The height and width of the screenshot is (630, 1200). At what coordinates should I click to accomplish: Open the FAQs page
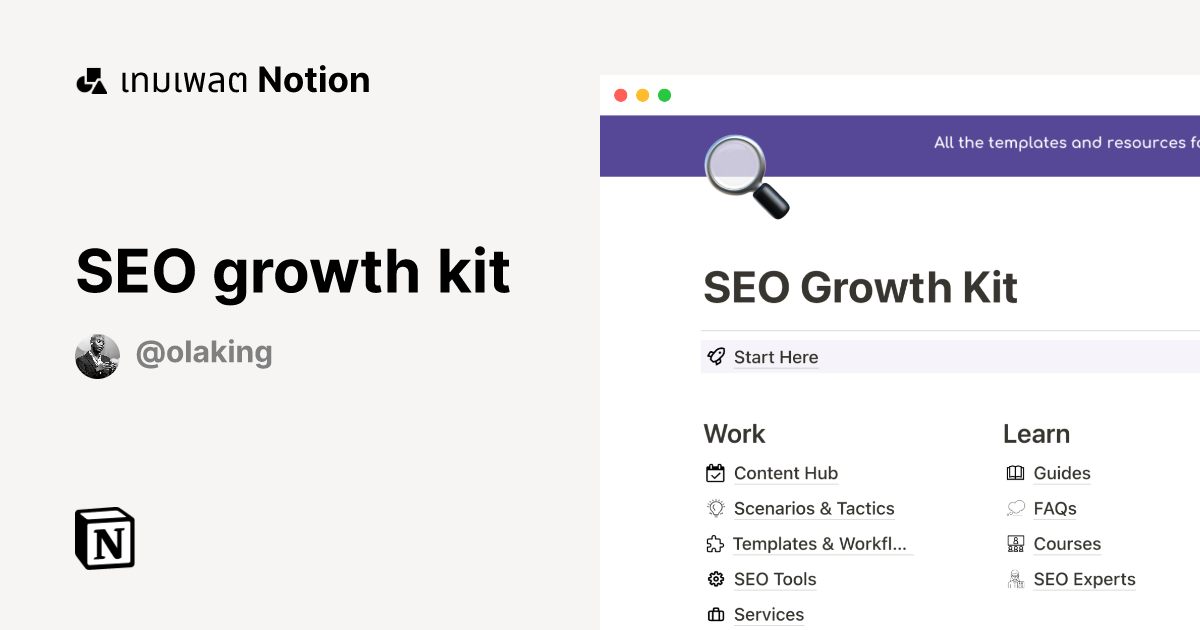(x=1054, y=509)
